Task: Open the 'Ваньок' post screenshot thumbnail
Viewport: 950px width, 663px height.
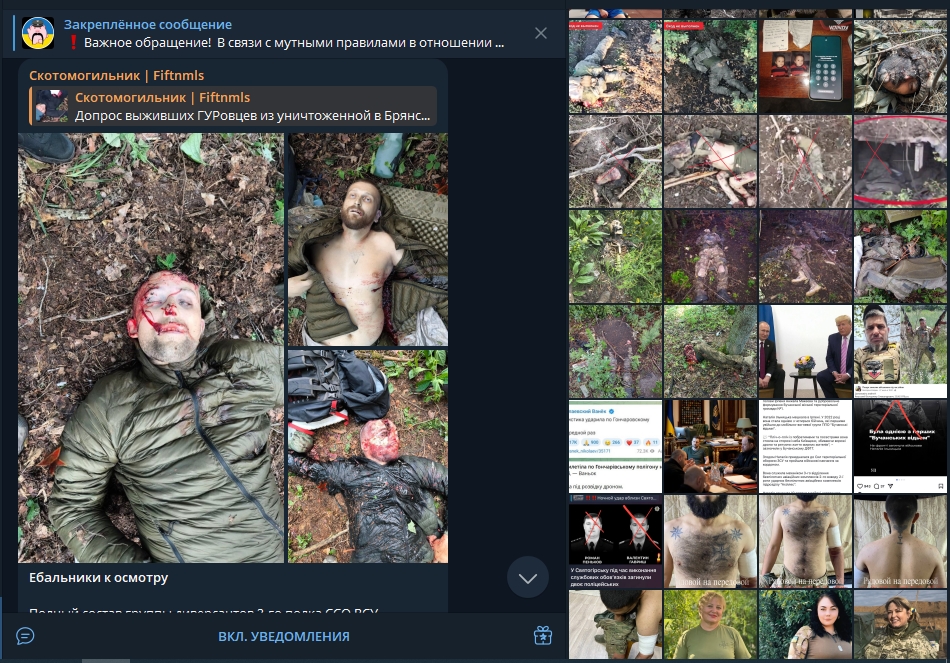Action: pos(615,446)
